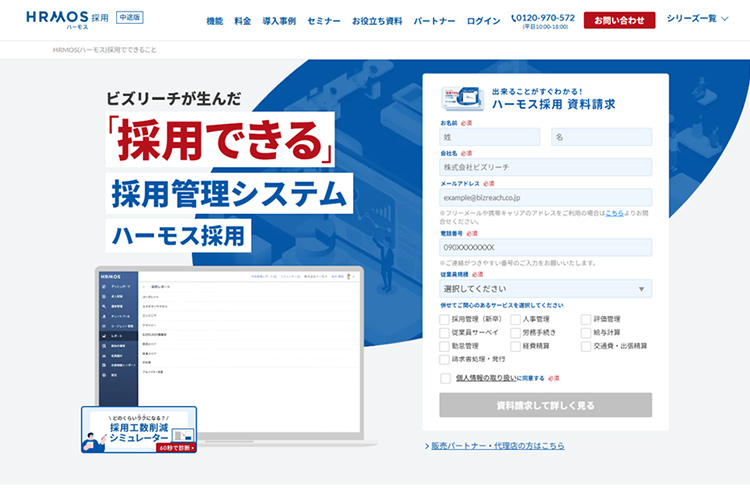Expand the シリーズ一覧 dropdown
Screen dimensions: 750x488
(x=697, y=19)
